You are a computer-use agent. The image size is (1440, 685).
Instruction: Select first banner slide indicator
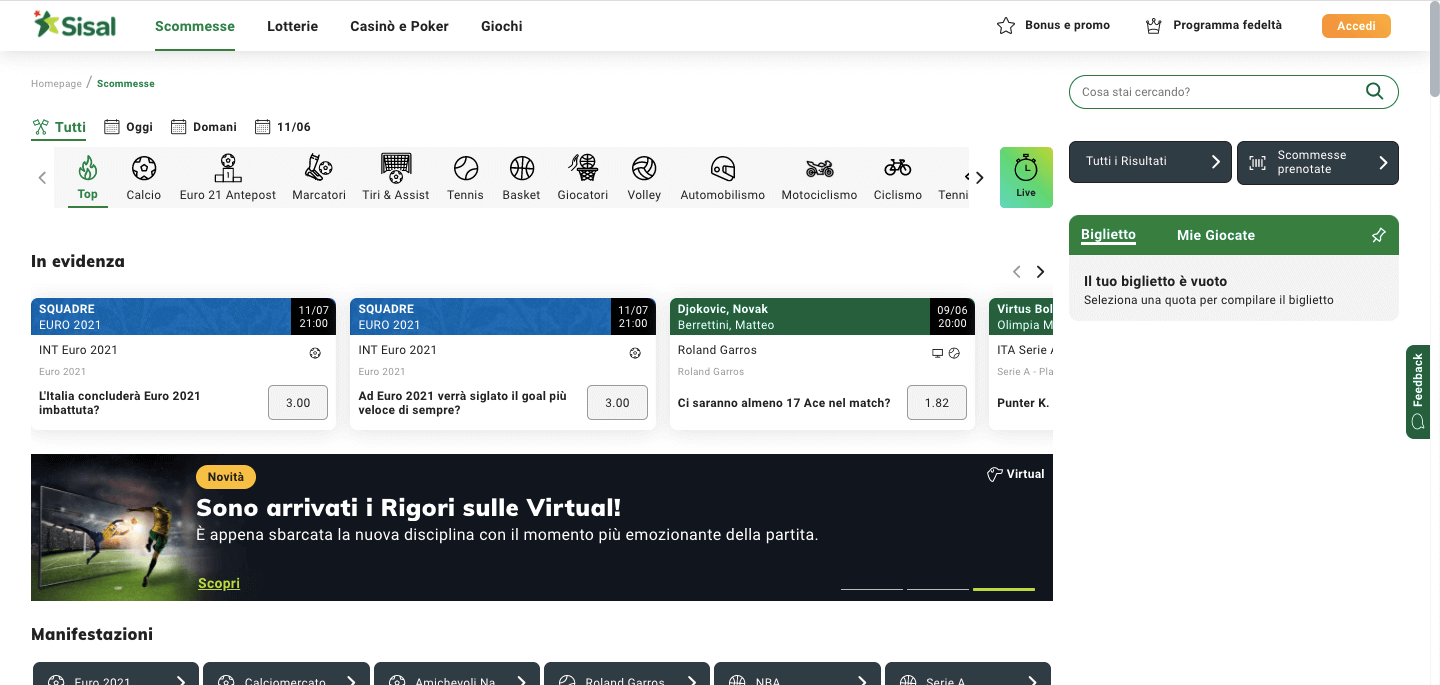pos(872,589)
